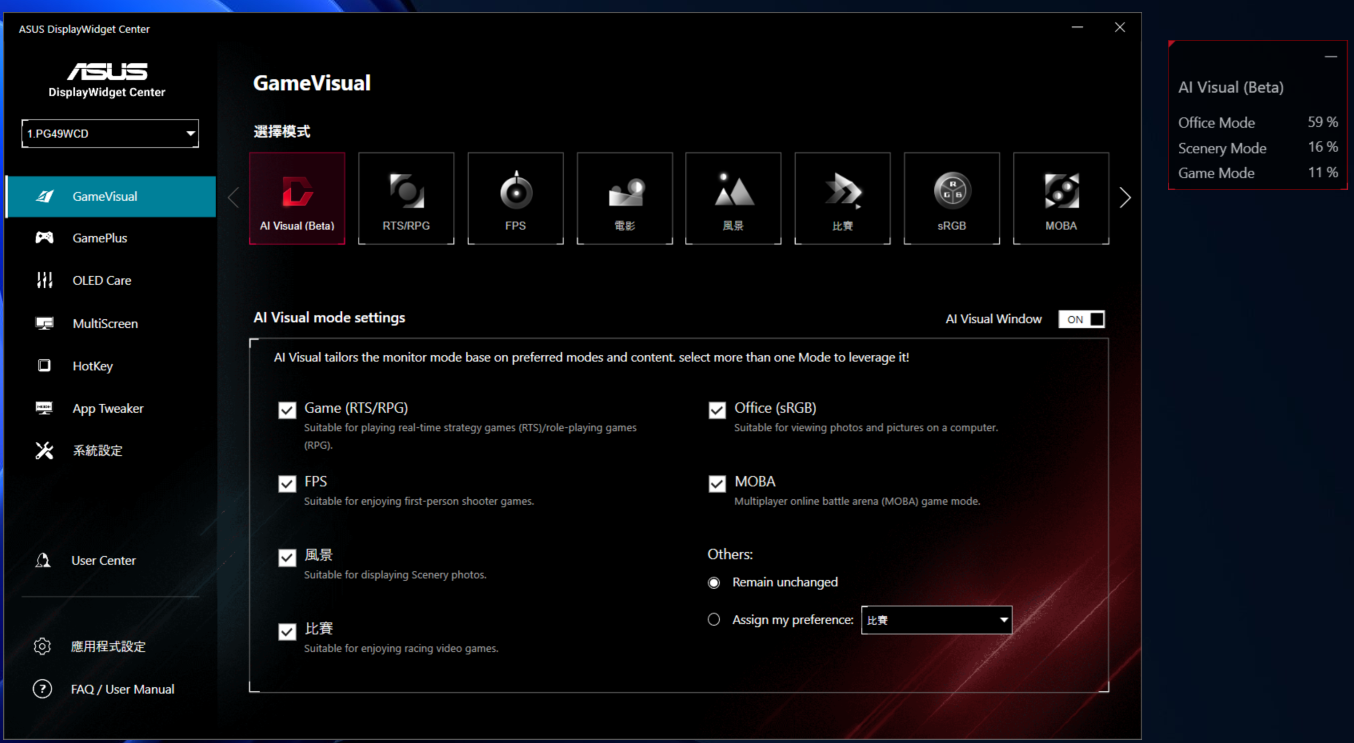Turn off the AI Visual Window switch
Screen dimensions: 1354x743
point(1082,319)
